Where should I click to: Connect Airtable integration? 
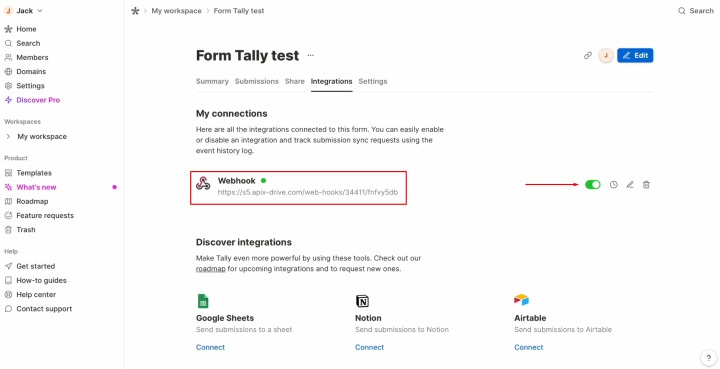click(x=529, y=347)
